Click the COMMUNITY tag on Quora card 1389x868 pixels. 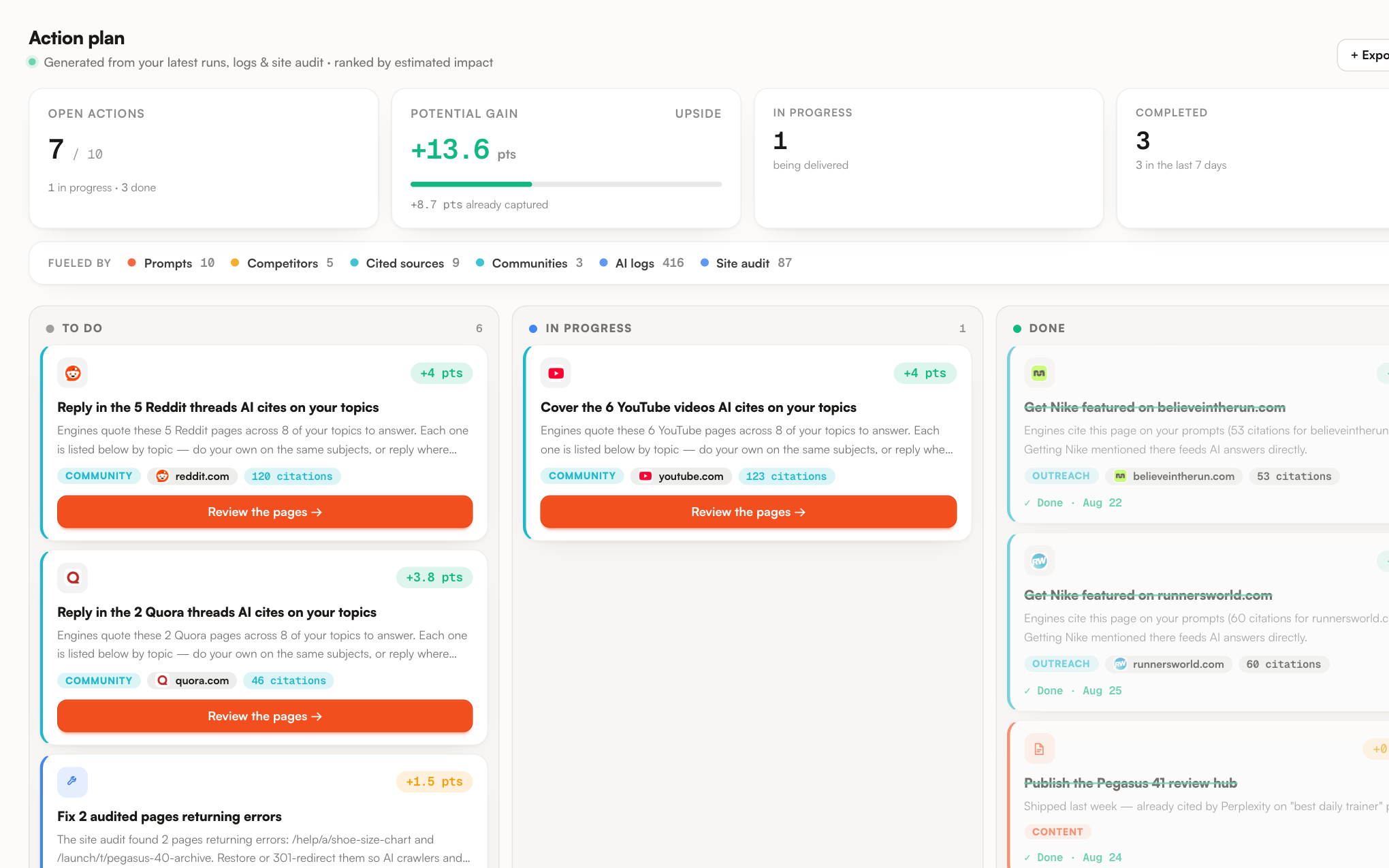(x=99, y=680)
